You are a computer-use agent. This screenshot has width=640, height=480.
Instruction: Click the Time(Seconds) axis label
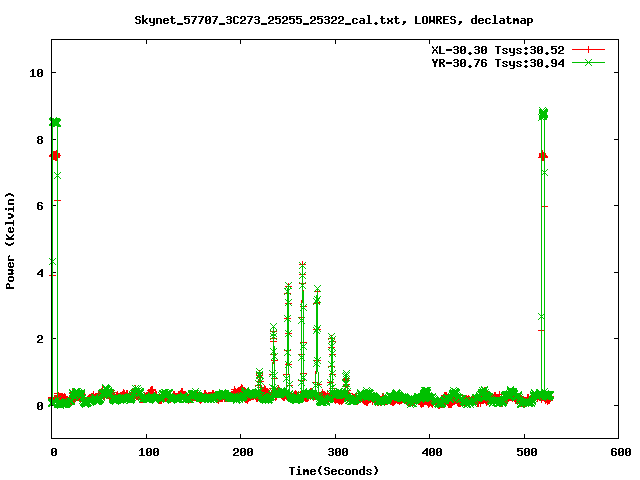[x=334, y=471]
